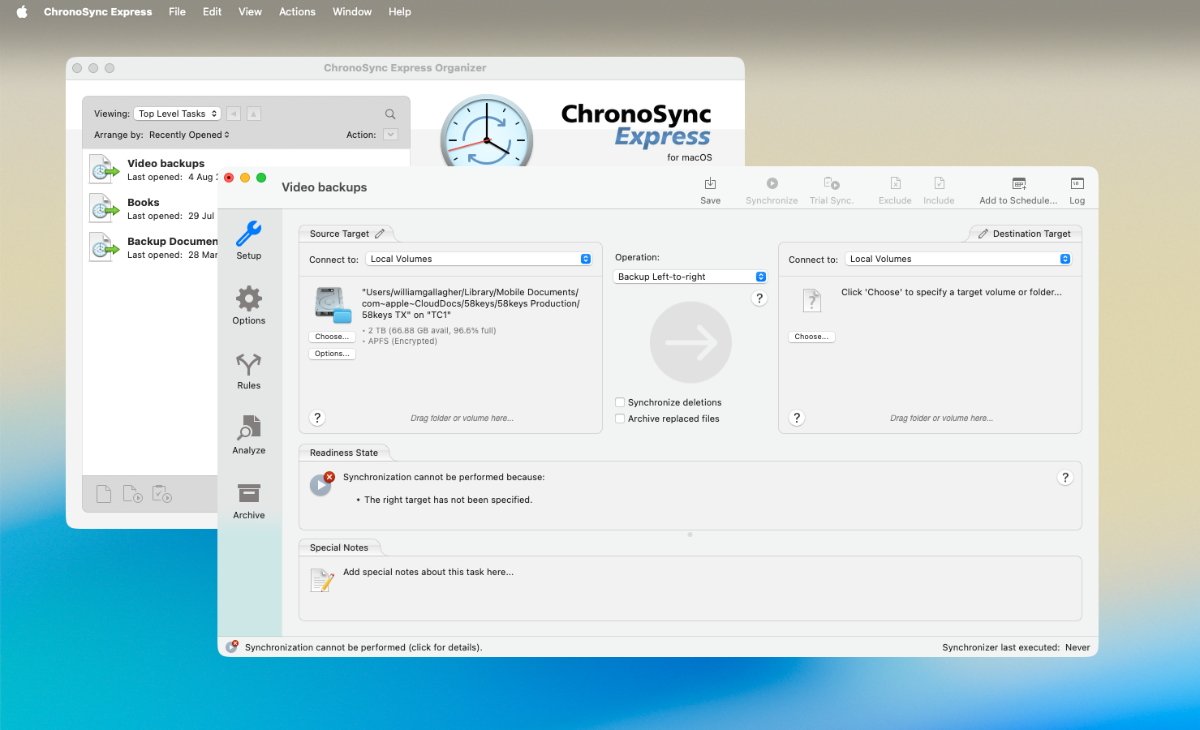
Task: Open the Options gear panel
Action: (249, 305)
